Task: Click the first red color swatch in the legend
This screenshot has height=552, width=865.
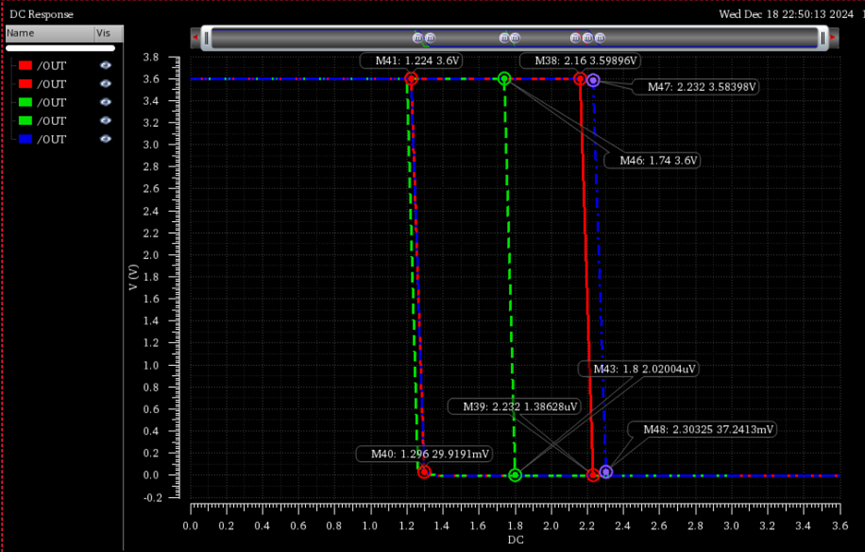Action: pos(25,65)
